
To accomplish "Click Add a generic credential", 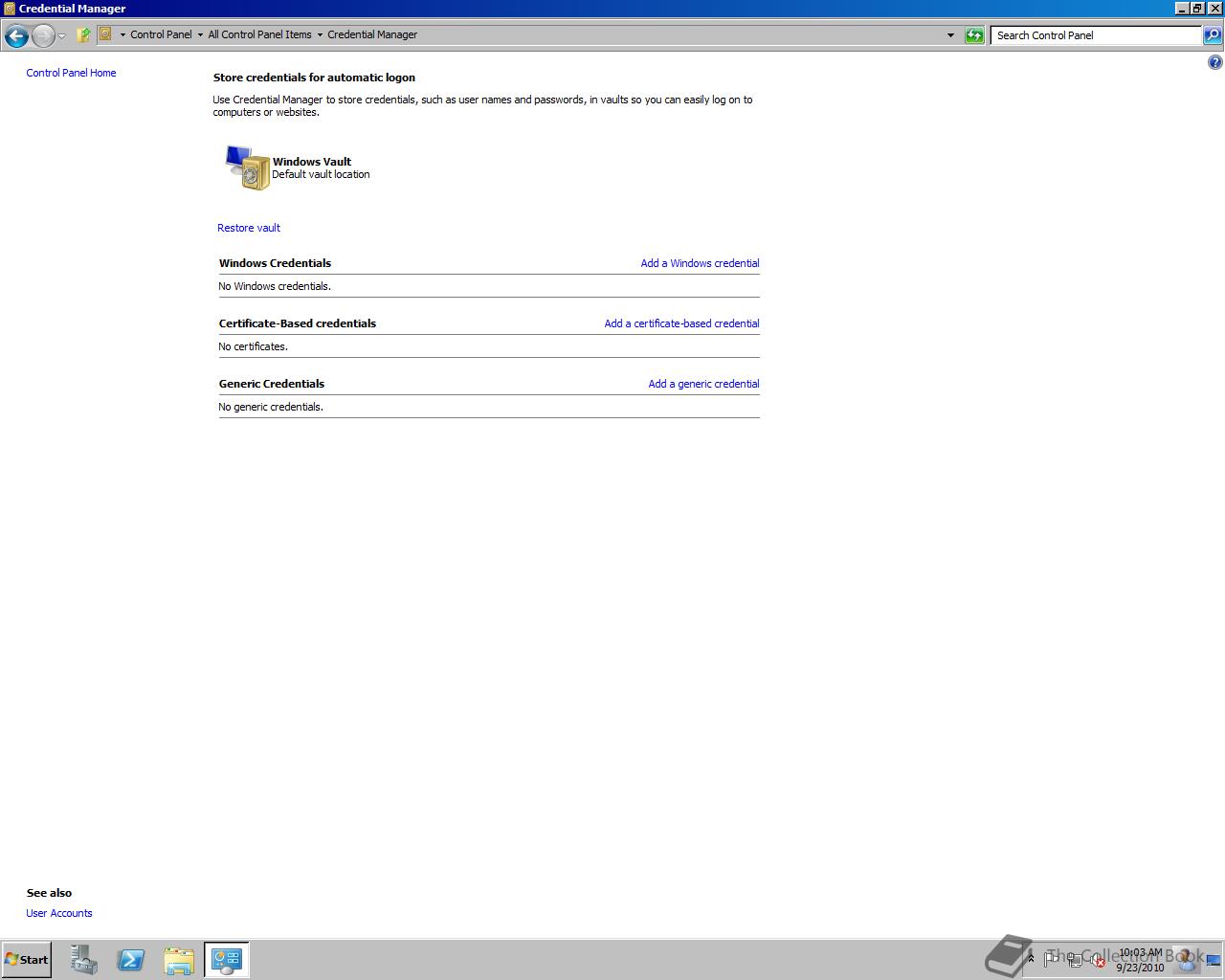I will 703,384.
